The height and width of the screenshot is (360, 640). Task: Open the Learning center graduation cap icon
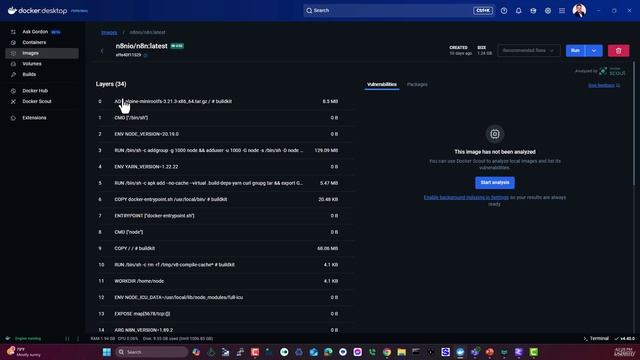533,11
